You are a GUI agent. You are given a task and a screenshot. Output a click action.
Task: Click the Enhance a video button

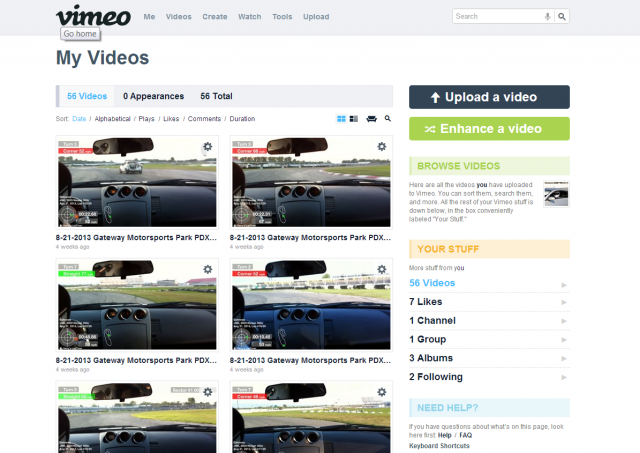click(489, 129)
